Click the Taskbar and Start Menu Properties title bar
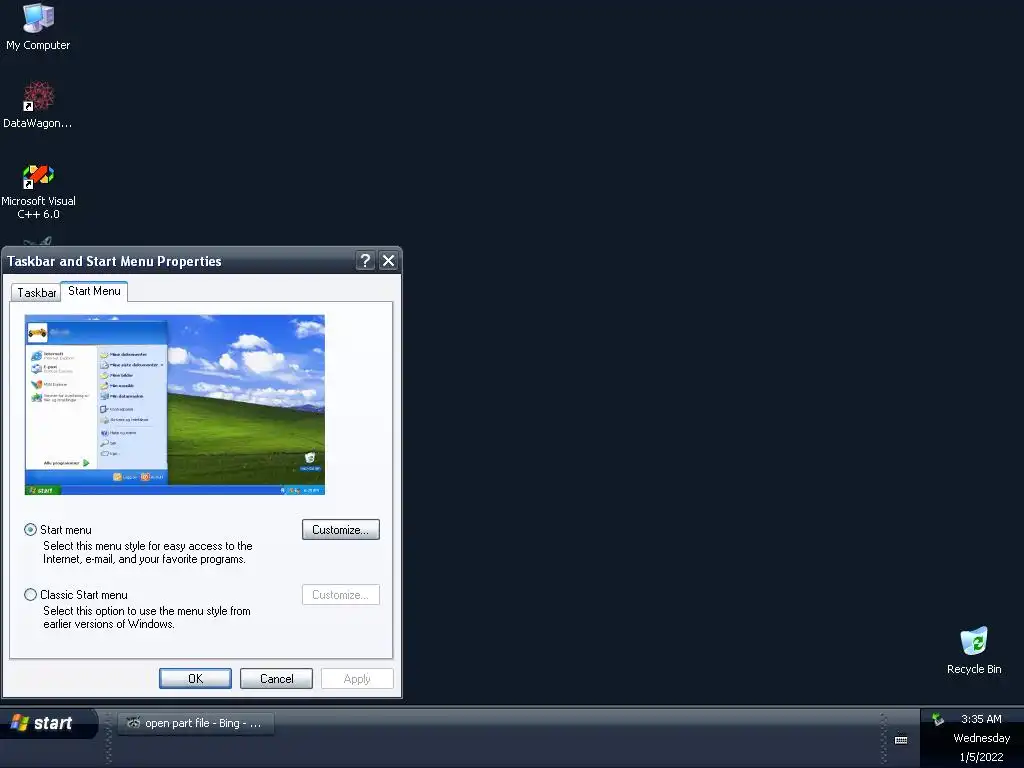Screen dimensions: 1024x768 coord(180,261)
